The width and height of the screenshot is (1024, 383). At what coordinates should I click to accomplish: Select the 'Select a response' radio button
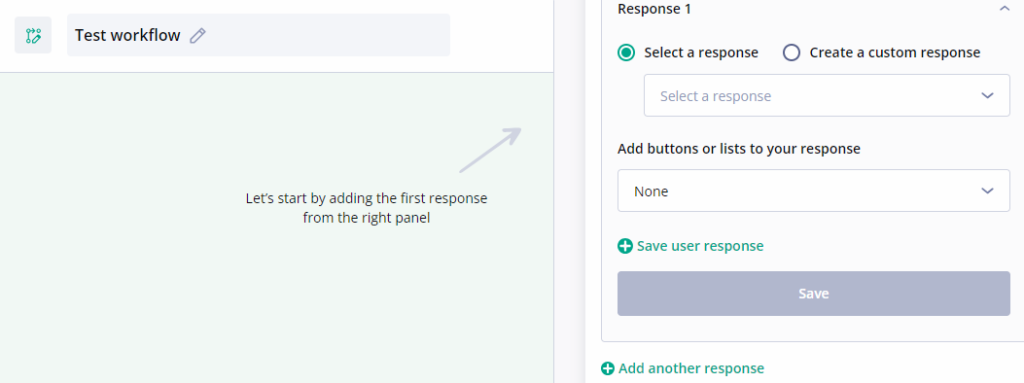point(626,53)
